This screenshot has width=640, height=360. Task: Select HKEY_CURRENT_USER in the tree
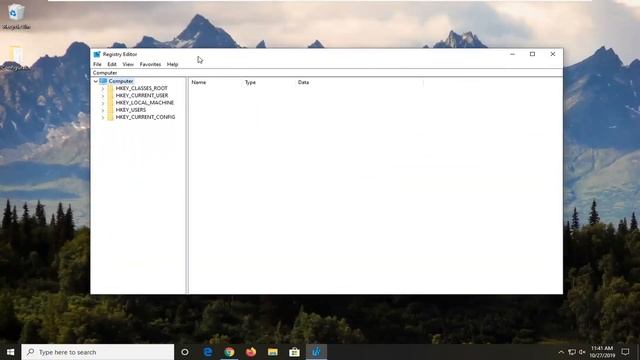(x=142, y=96)
